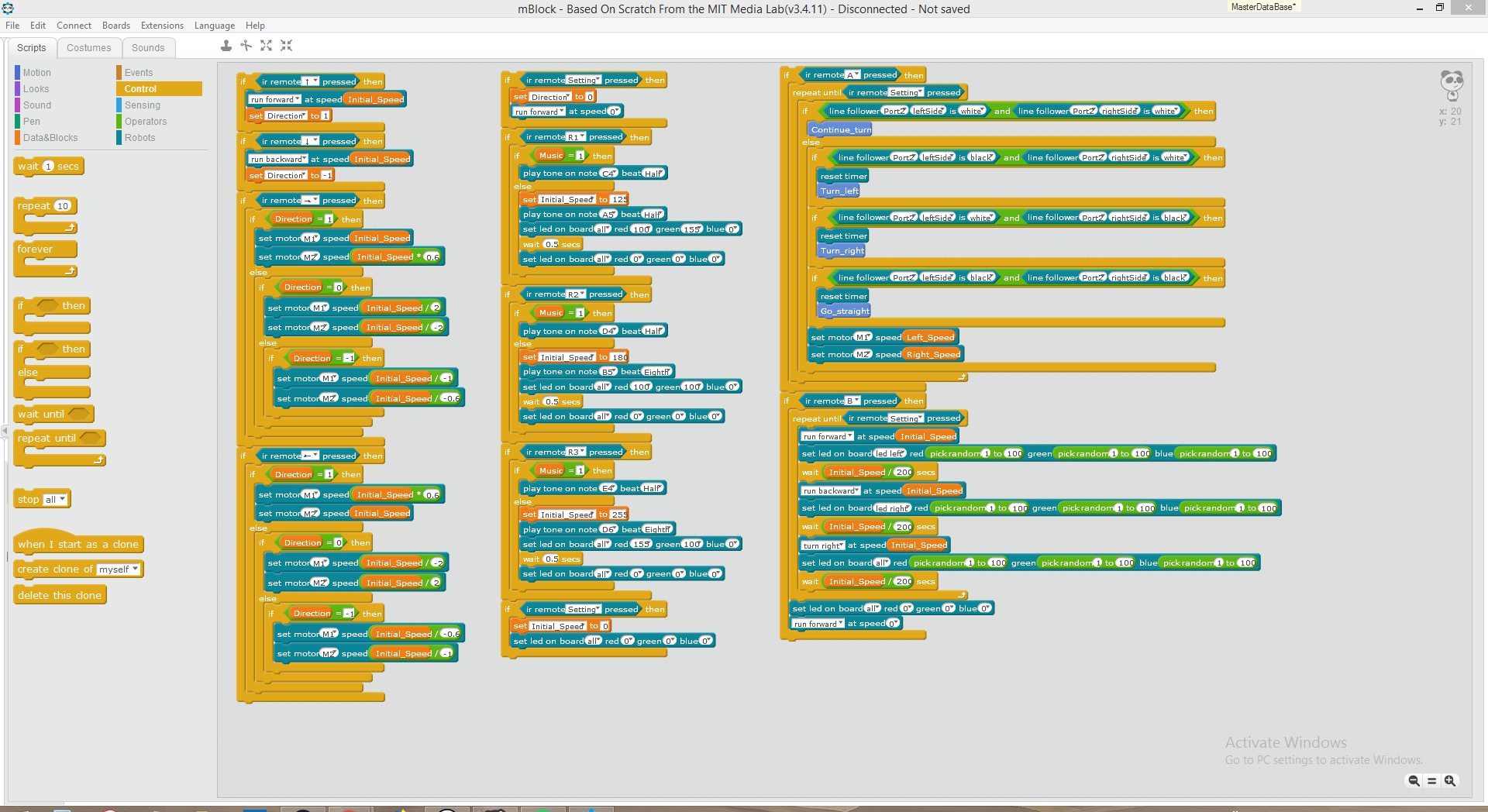The width and height of the screenshot is (1488, 812).
Task: Open run forward direction dropdown in first script
Action: [275, 99]
